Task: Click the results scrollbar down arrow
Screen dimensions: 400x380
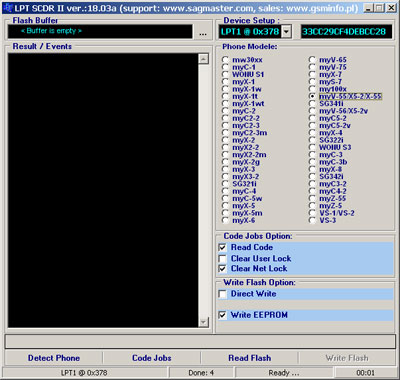Action: click(x=203, y=322)
